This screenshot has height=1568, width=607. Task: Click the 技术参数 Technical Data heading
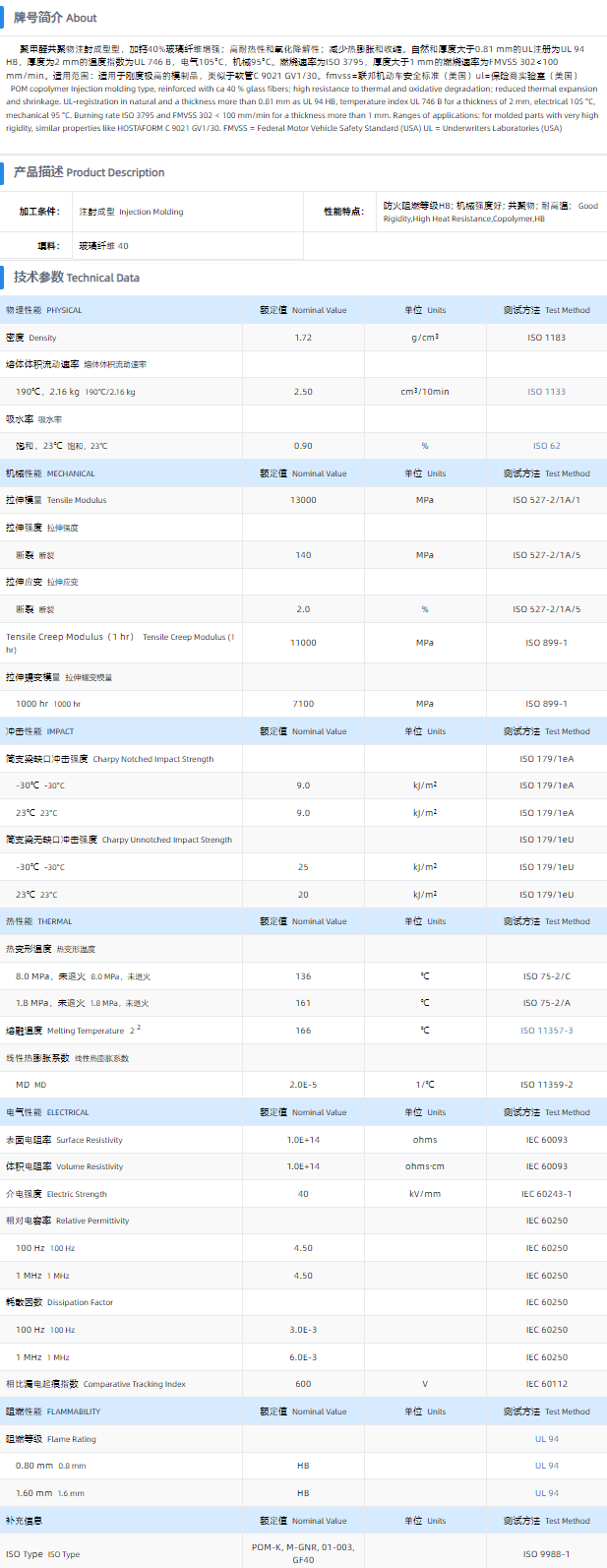coord(76,278)
